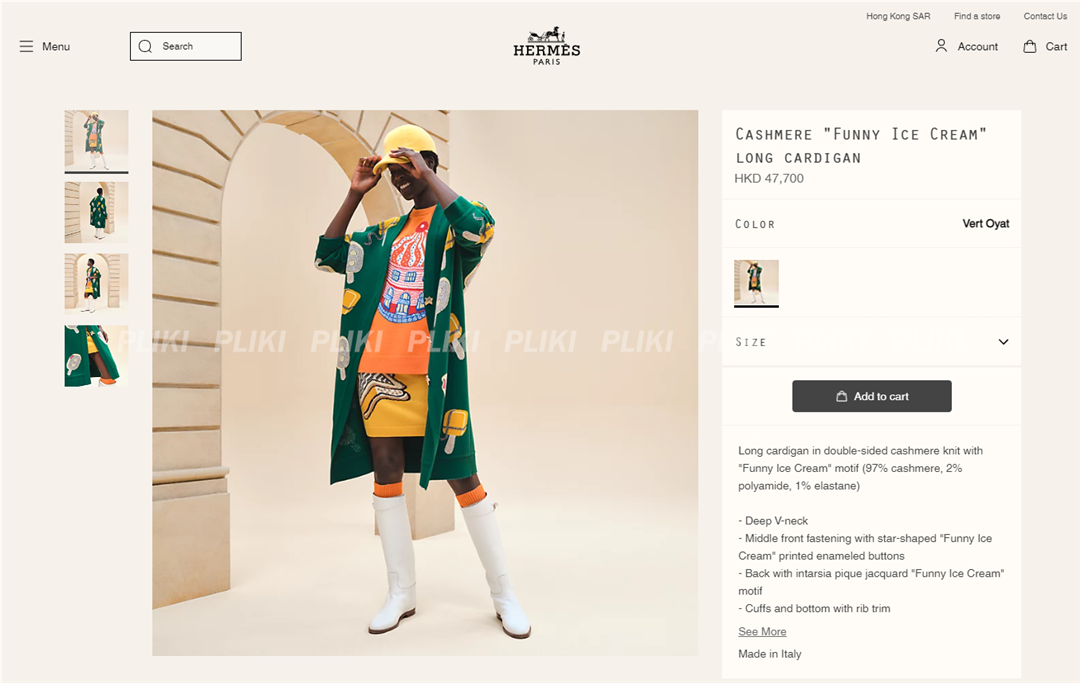Open the Hong Kong SAR region selector
1080x683 pixels.
pos(898,16)
